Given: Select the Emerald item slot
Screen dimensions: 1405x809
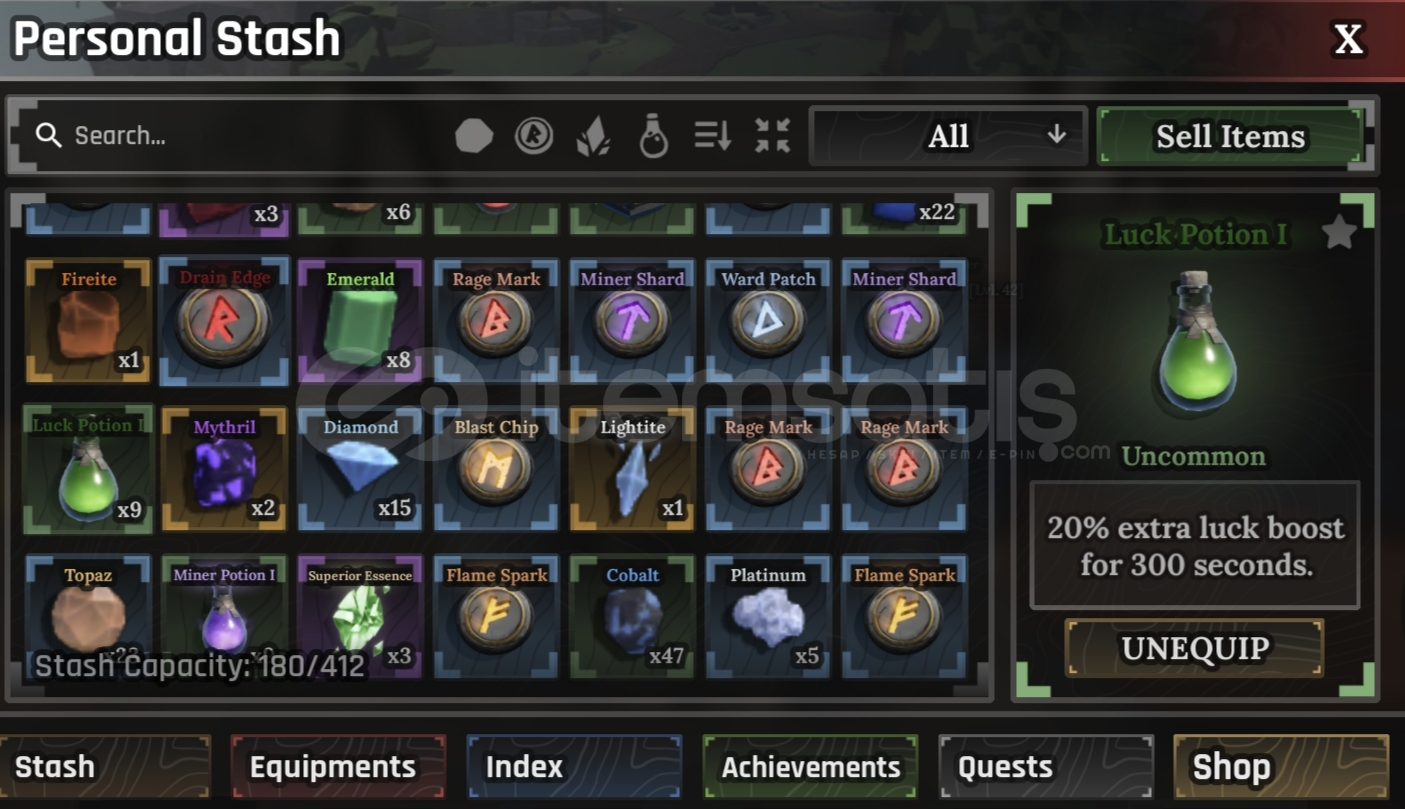Looking at the screenshot, I should (x=361, y=320).
